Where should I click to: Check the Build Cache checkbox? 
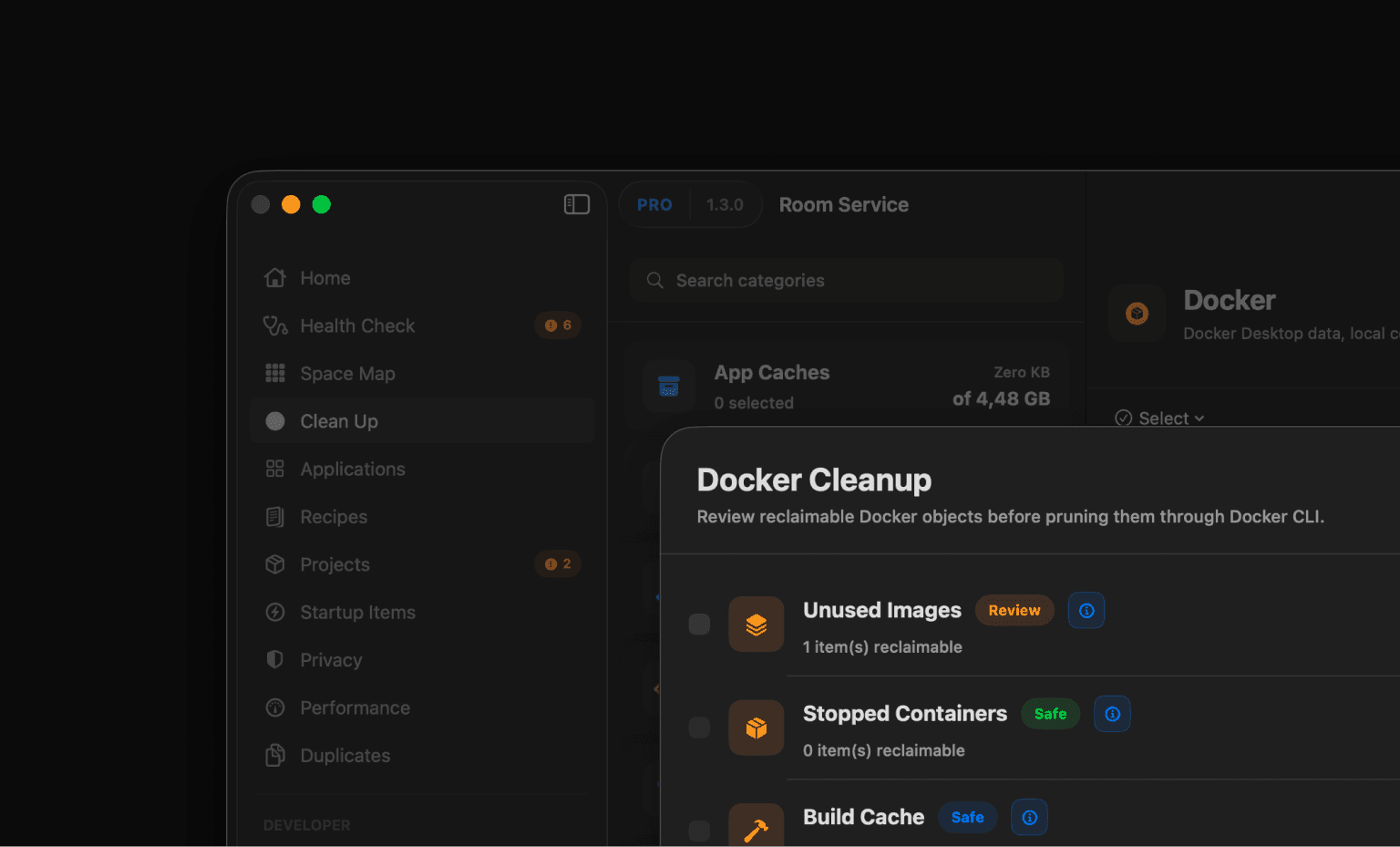pos(699,831)
